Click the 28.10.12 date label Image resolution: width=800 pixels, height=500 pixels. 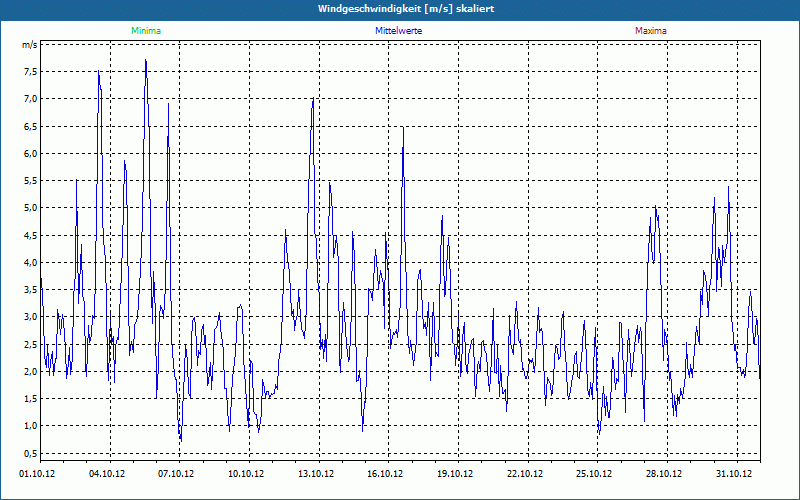pyautogui.click(x=664, y=474)
